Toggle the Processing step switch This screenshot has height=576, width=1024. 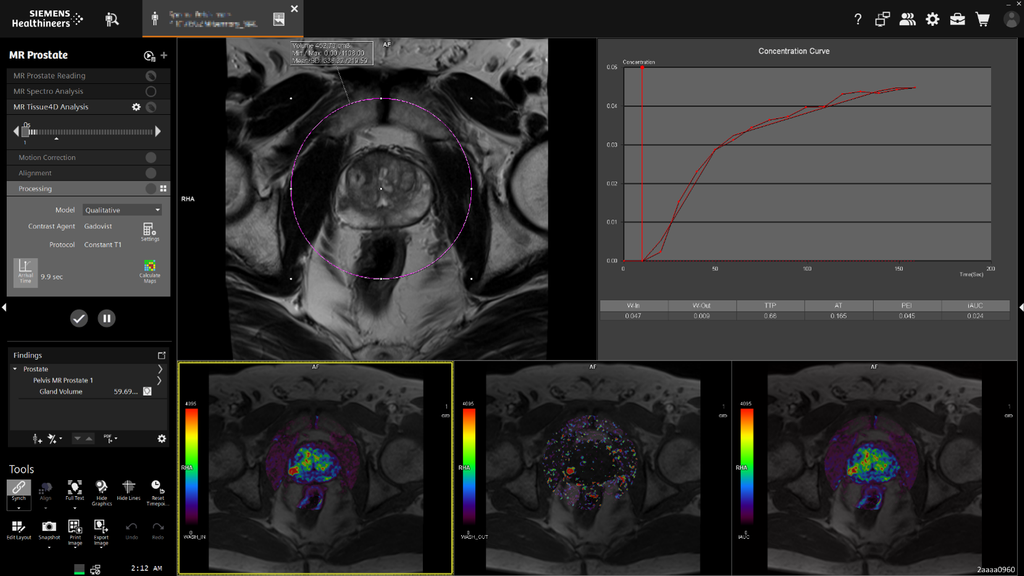(151, 188)
